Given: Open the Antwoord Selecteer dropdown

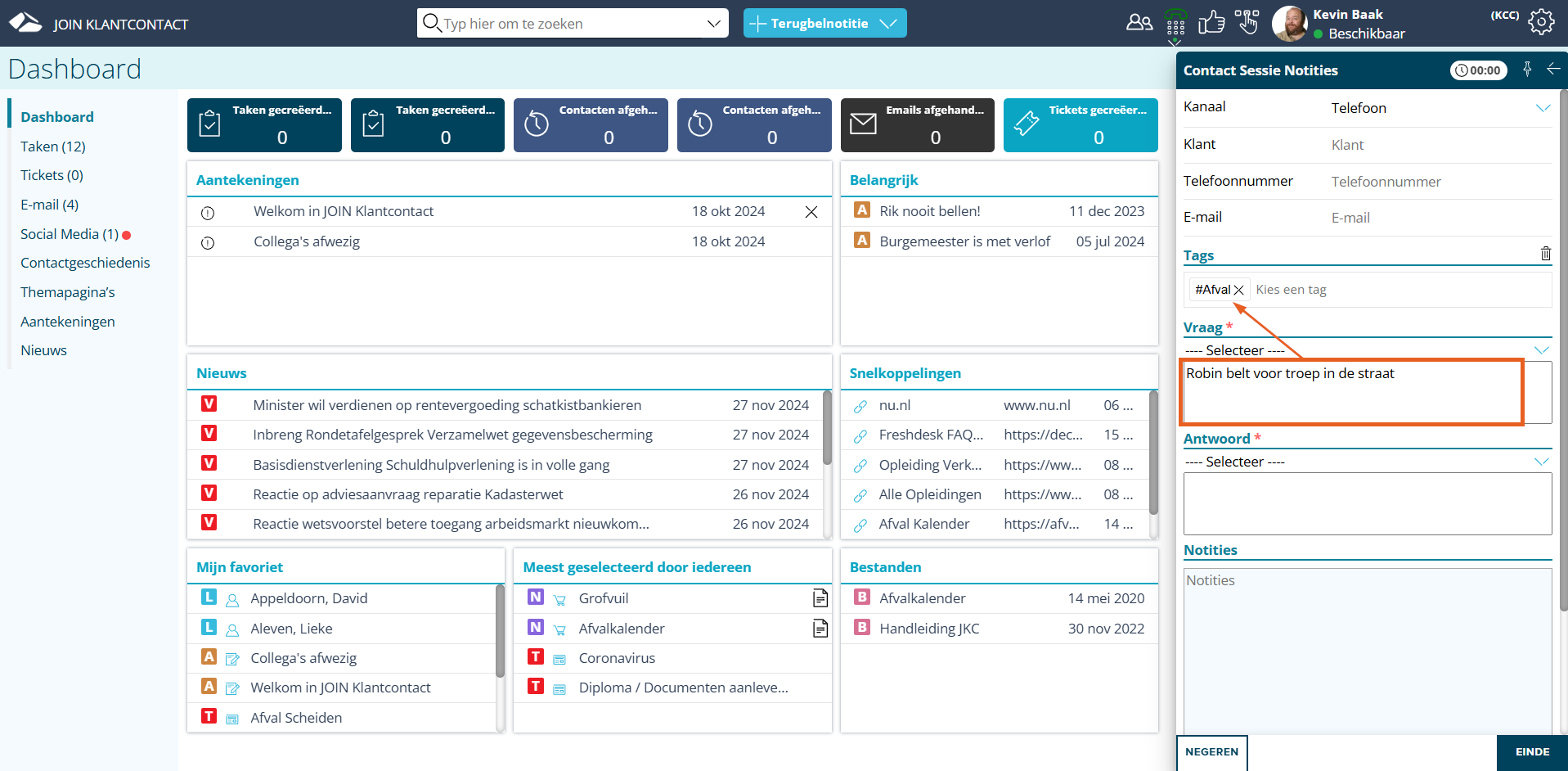Looking at the screenshot, I should tap(1367, 462).
